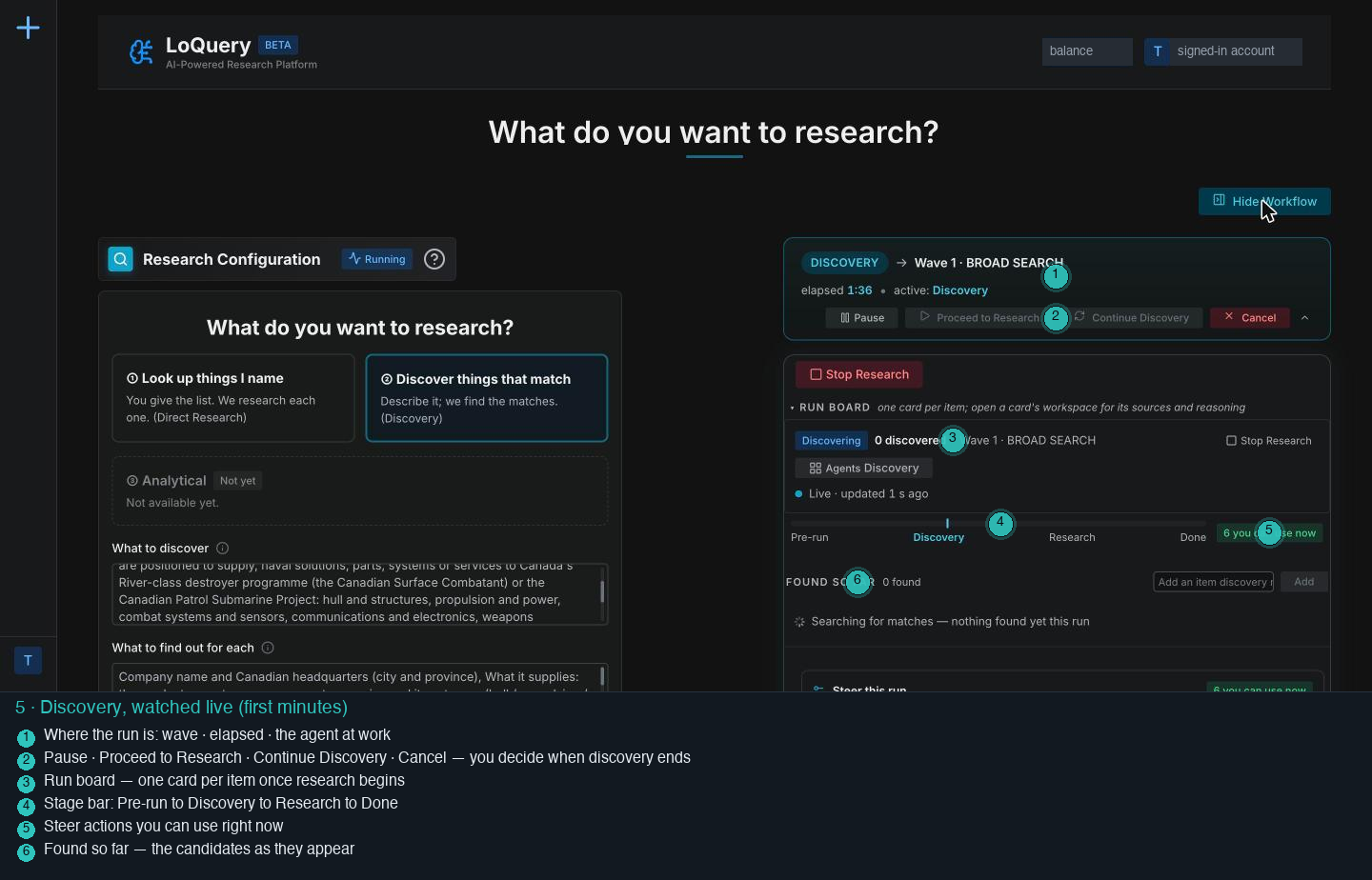Click the Research stage label

coord(1072,538)
